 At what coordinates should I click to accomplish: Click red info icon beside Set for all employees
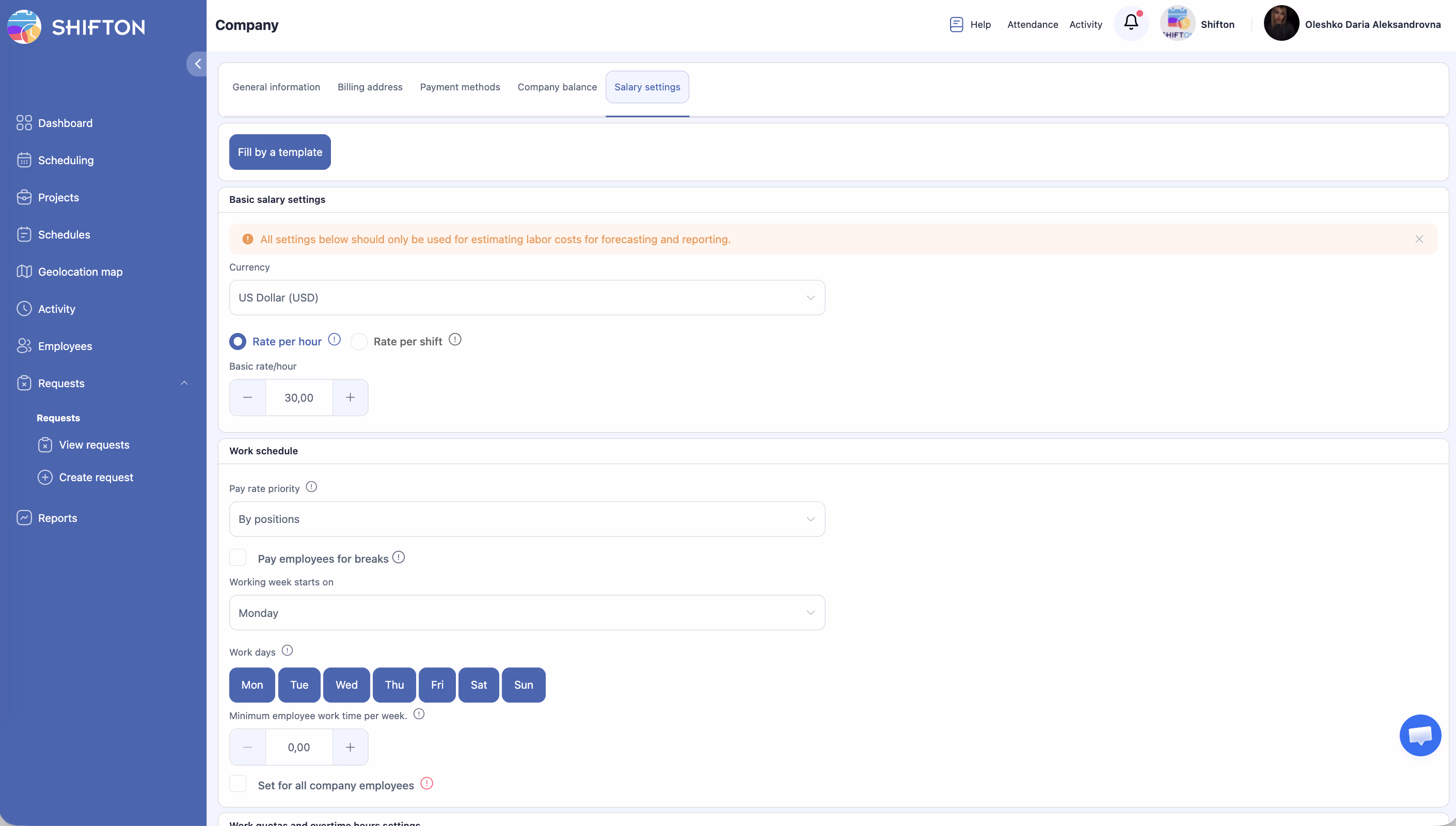[426, 784]
